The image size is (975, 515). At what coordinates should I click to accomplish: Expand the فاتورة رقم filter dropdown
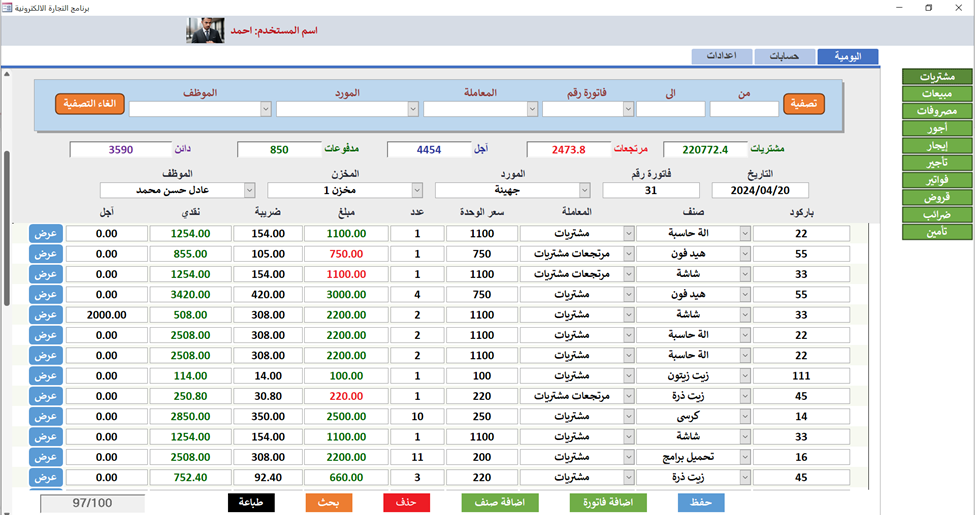(x=628, y=109)
